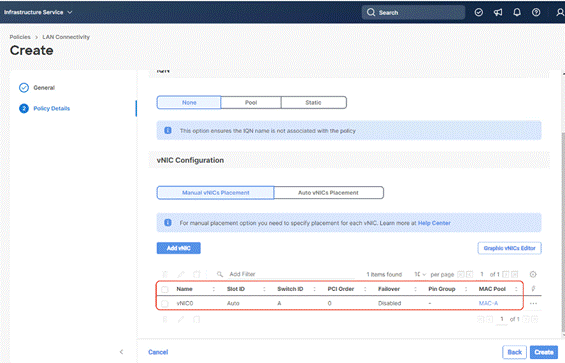Go to next page above the table
Screen dimensions: 565x363
[506, 274]
